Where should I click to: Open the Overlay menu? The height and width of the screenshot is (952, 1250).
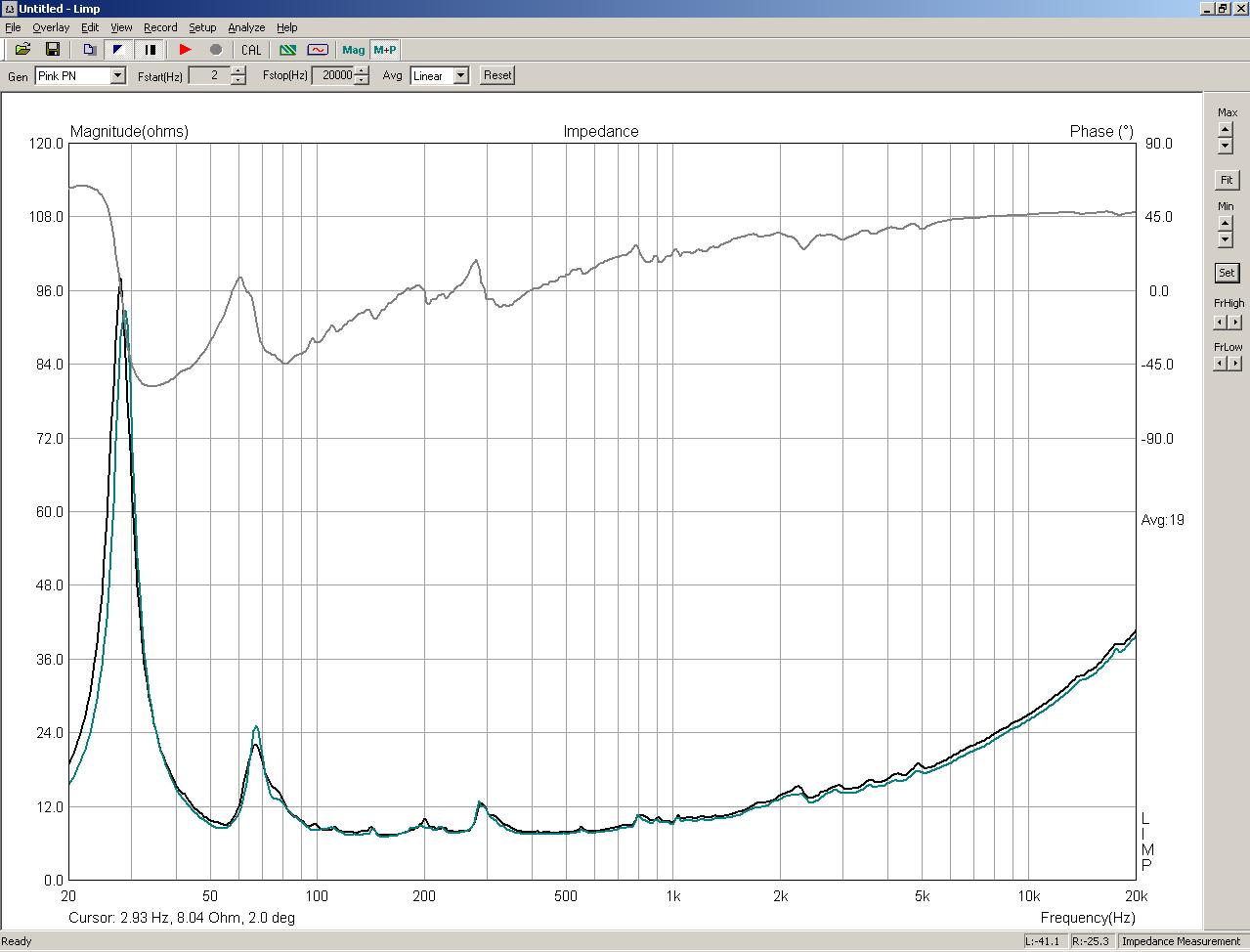51,27
